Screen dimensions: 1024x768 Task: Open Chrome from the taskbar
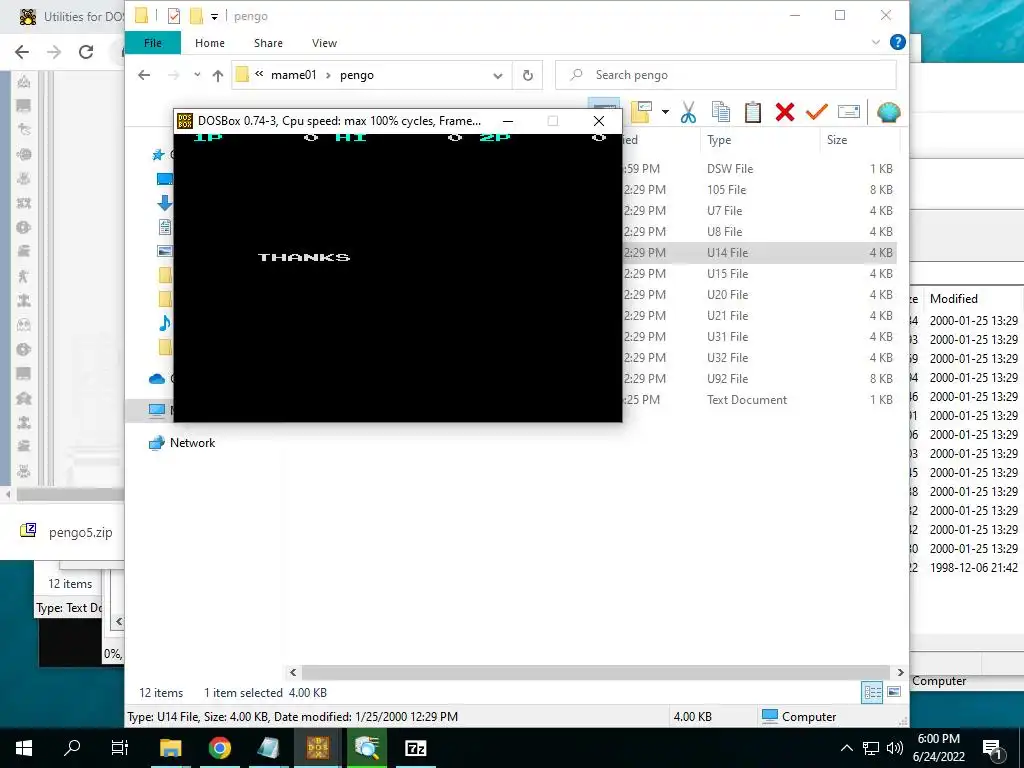(219, 748)
